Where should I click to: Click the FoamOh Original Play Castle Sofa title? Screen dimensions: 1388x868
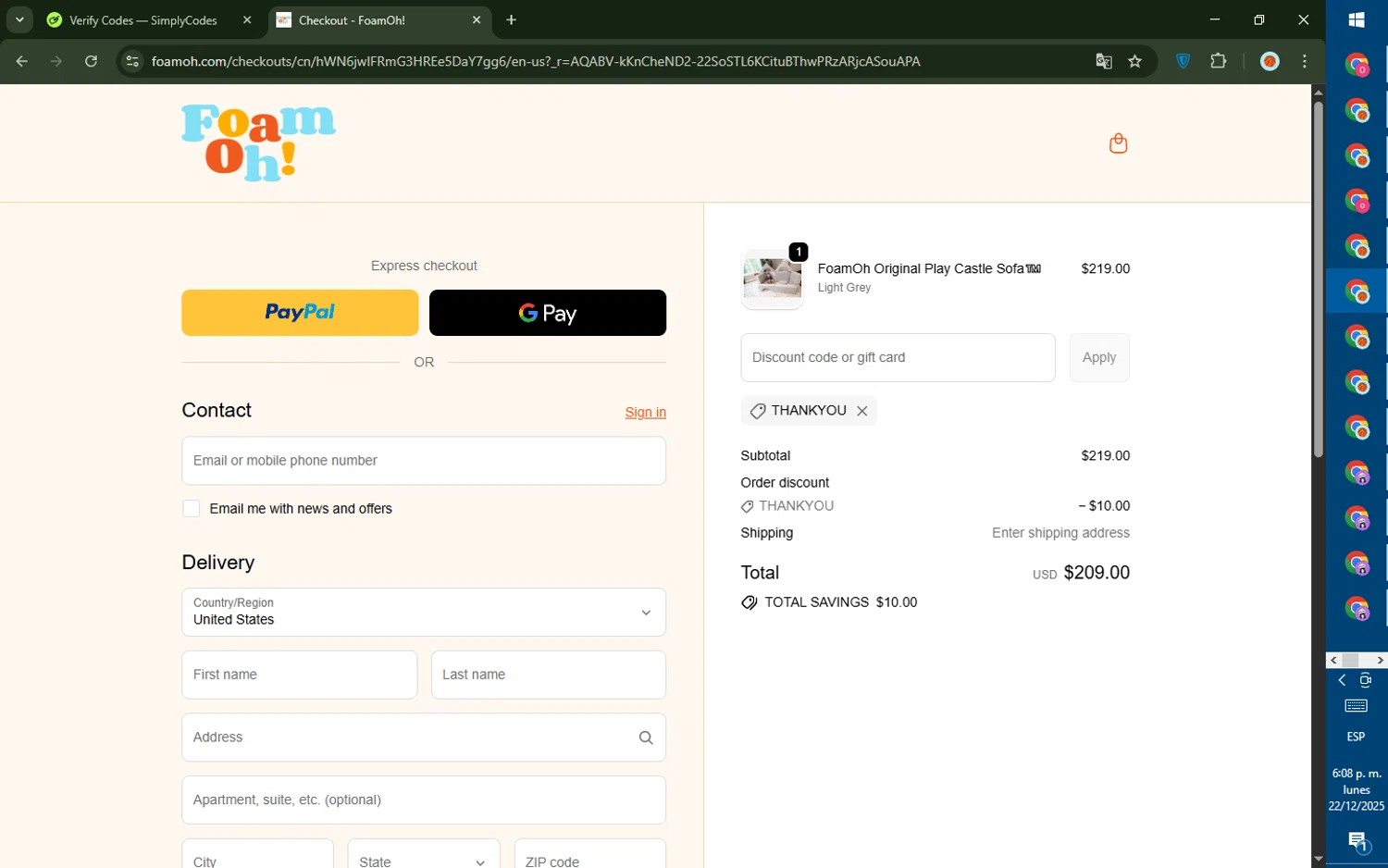[x=929, y=268]
